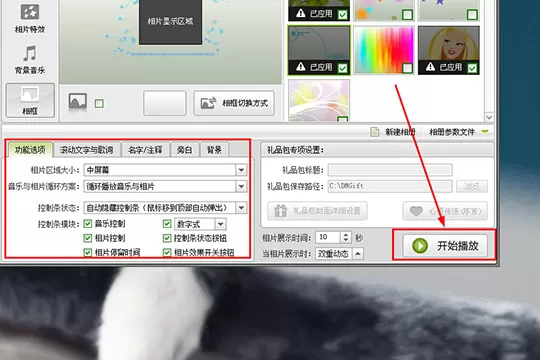Toggle the checkbox beside the frame image icon
Image resolution: width=540 pixels, height=360 pixels.
(x=99, y=103)
